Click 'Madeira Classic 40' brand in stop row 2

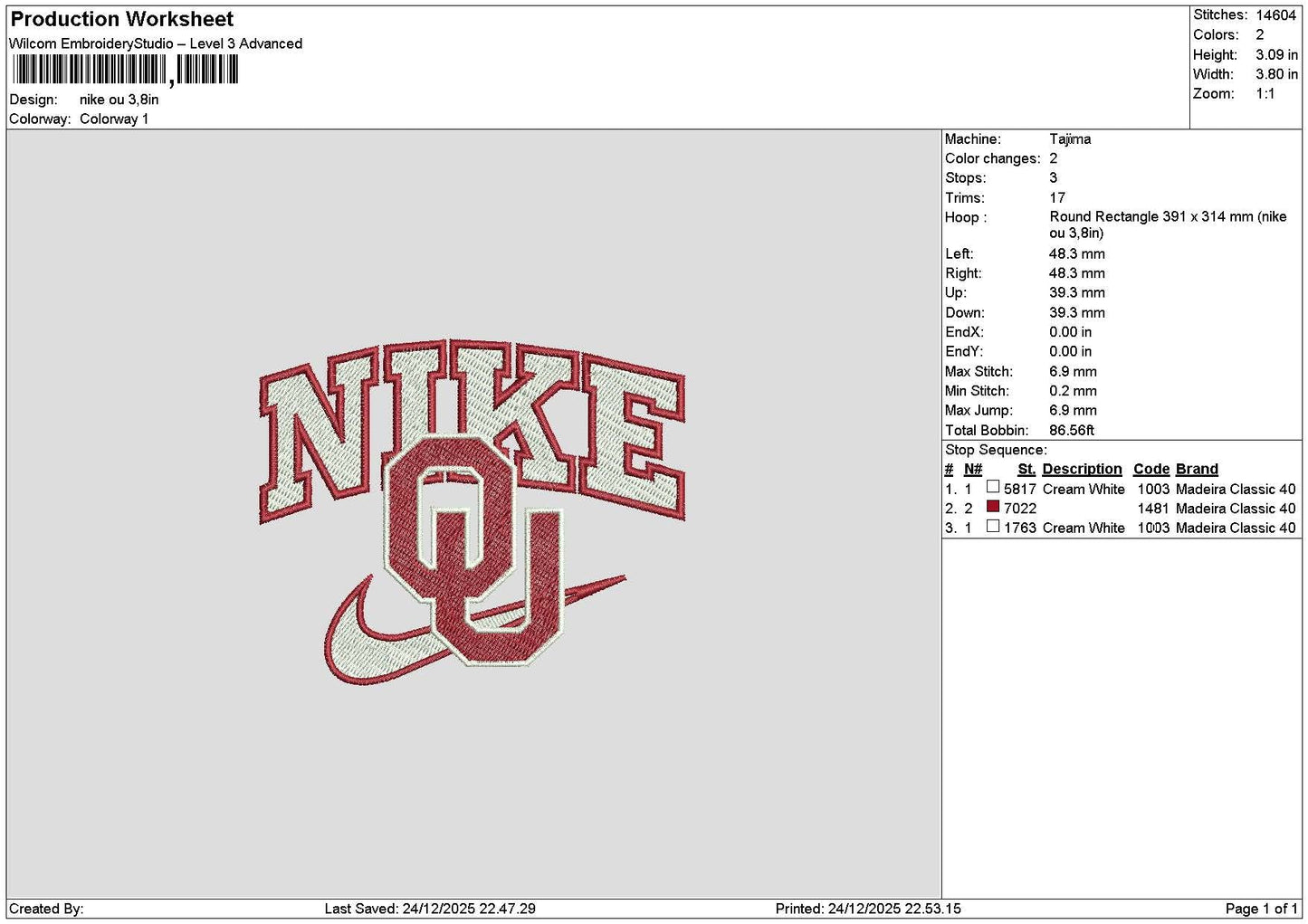pos(1236,509)
